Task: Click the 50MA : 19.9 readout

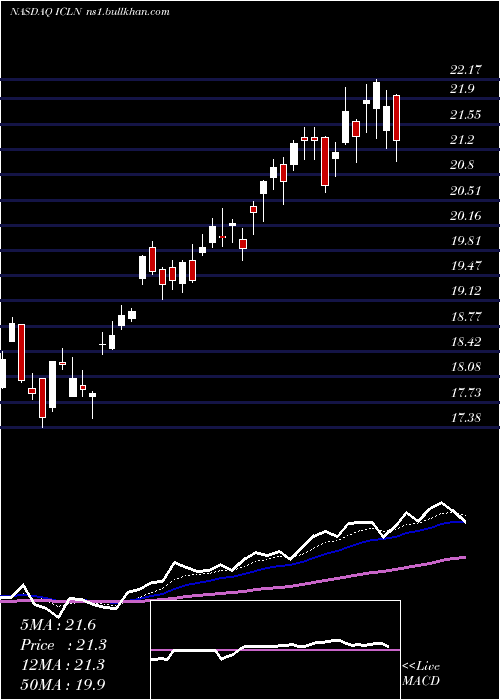Action: click(63, 684)
